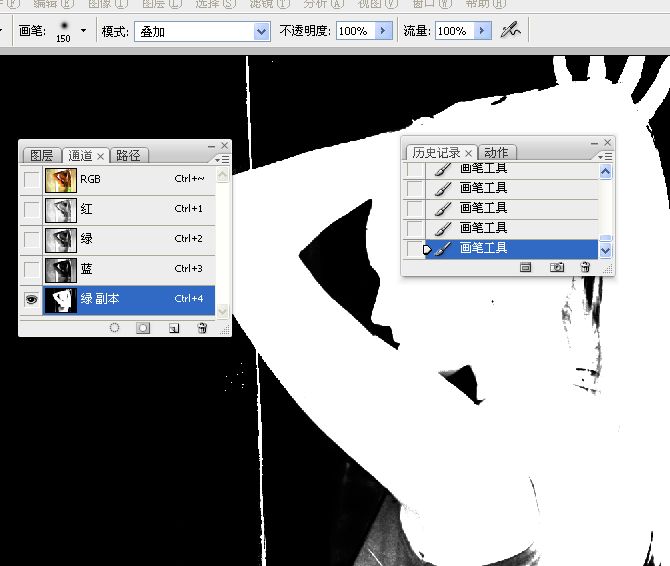Create new snapshot camera icon
670x566 pixels.
(556, 267)
